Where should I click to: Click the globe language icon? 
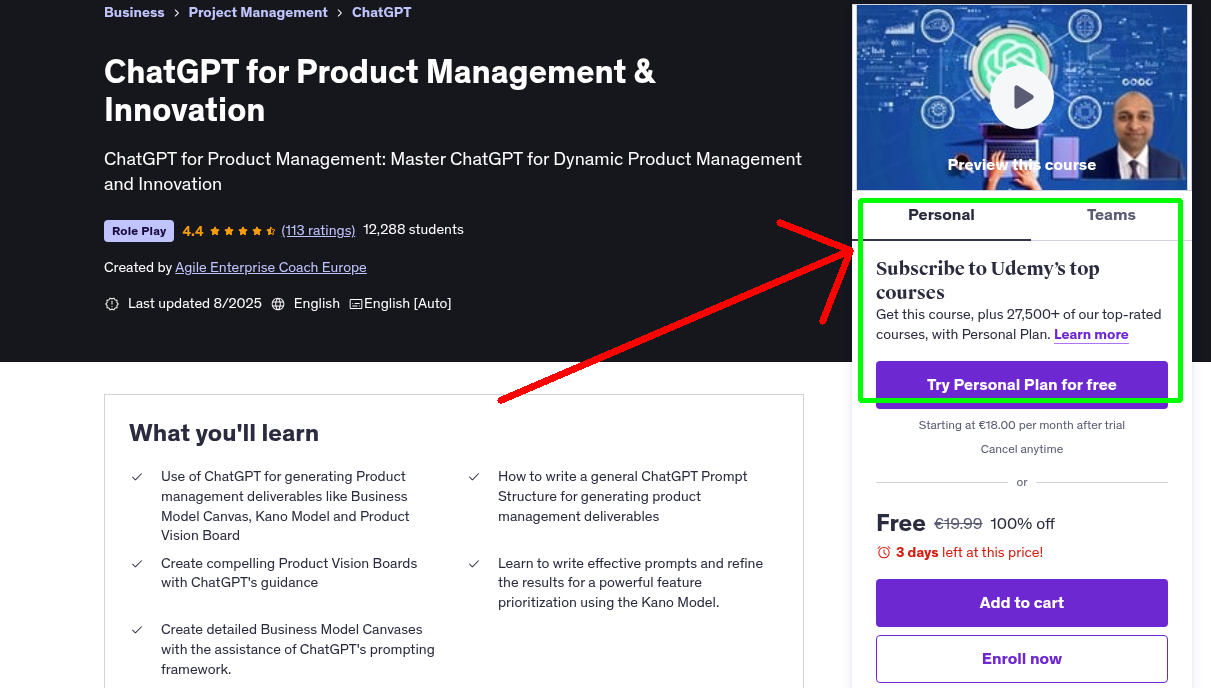click(x=278, y=304)
